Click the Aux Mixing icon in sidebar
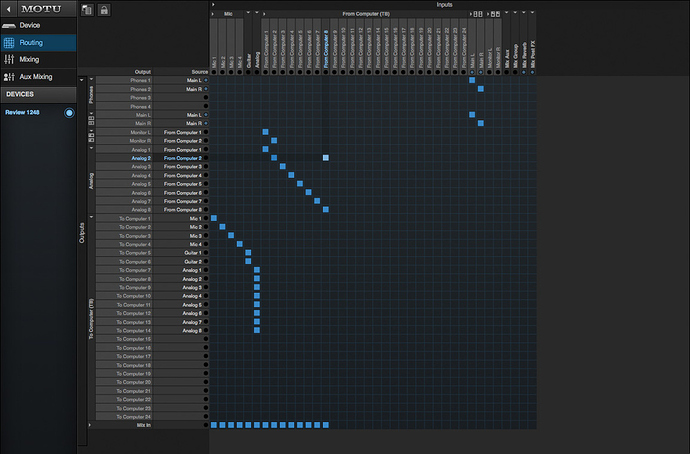The height and width of the screenshot is (454, 690). (x=10, y=77)
